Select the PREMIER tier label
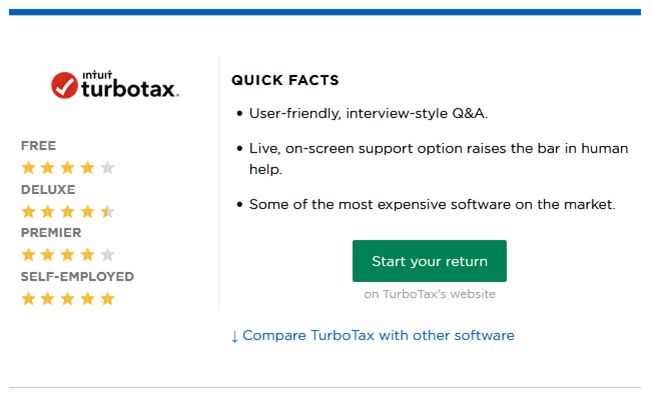Screen dimensions: 652x398 tap(51, 233)
